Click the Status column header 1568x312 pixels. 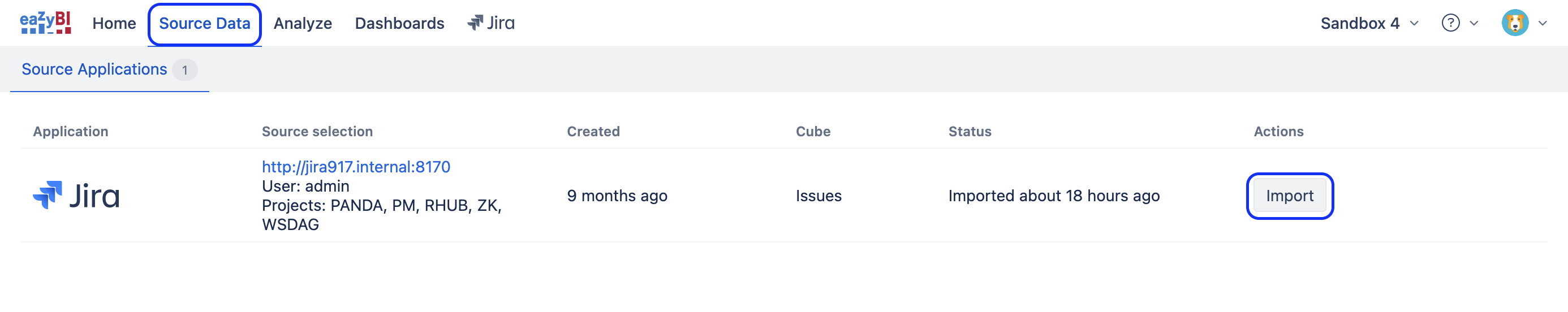pos(970,131)
